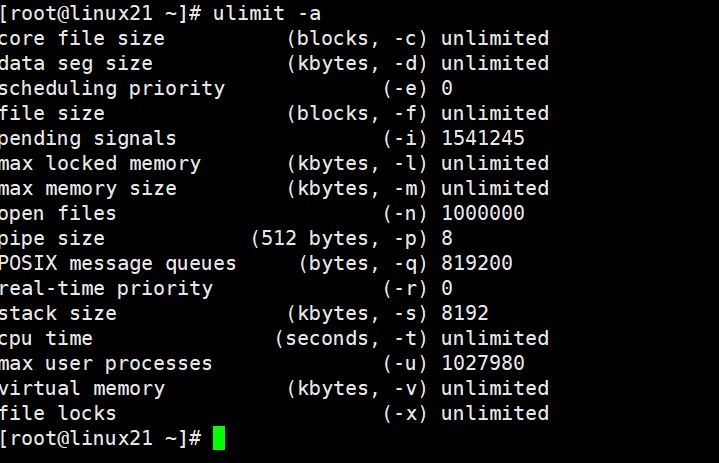Click the "real-time priority" label
This screenshot has height=463, width=719.
(x=106, y=288)
